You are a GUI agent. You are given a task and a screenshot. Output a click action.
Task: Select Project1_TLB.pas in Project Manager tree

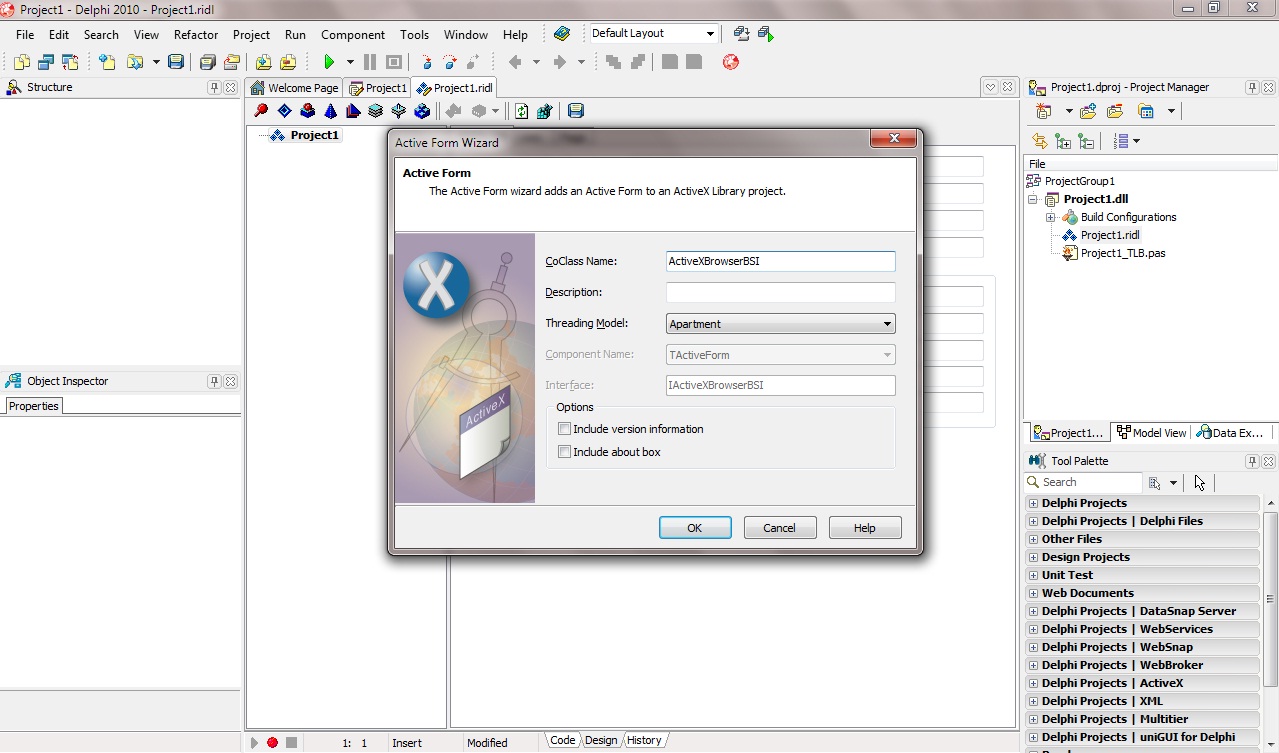(1123, 253)
